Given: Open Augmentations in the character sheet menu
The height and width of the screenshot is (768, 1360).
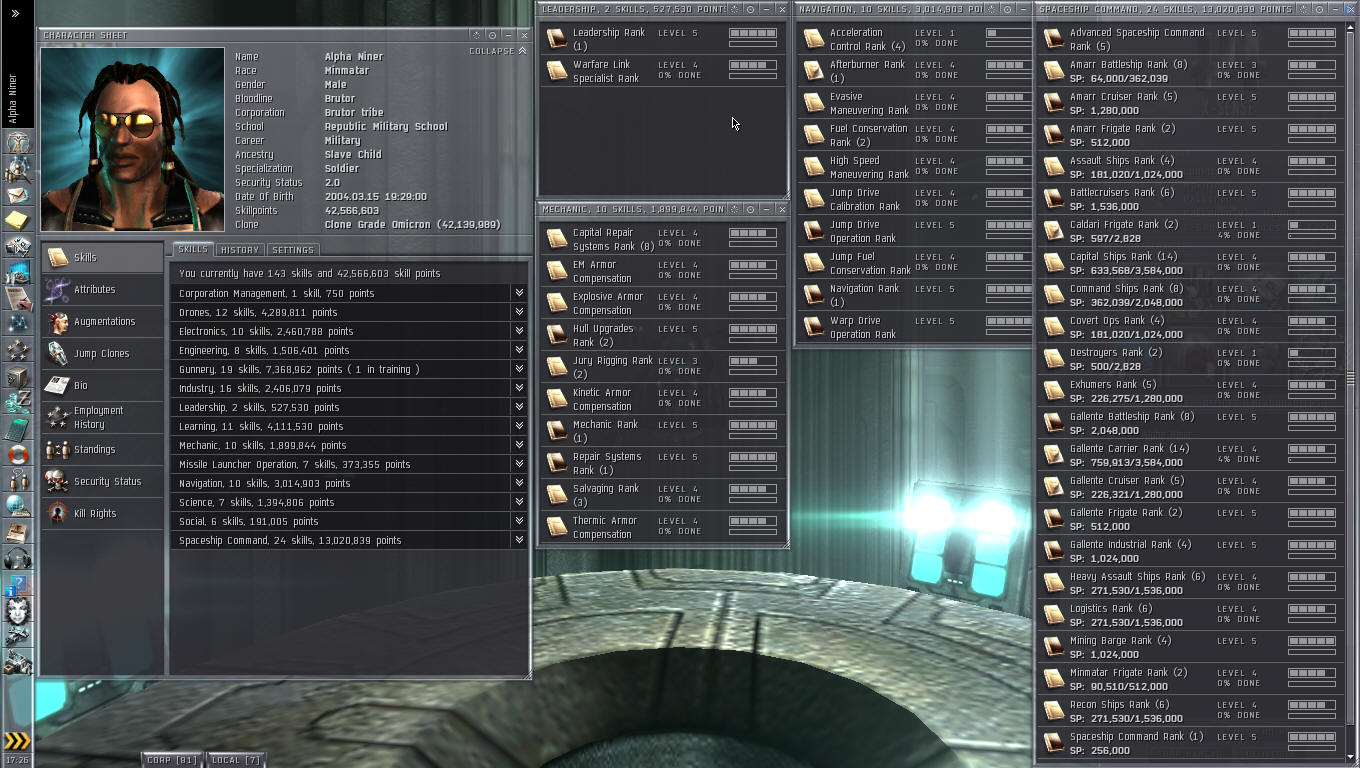Looking at the screenshot, I should pyautogui.click(x=102, y=321).
